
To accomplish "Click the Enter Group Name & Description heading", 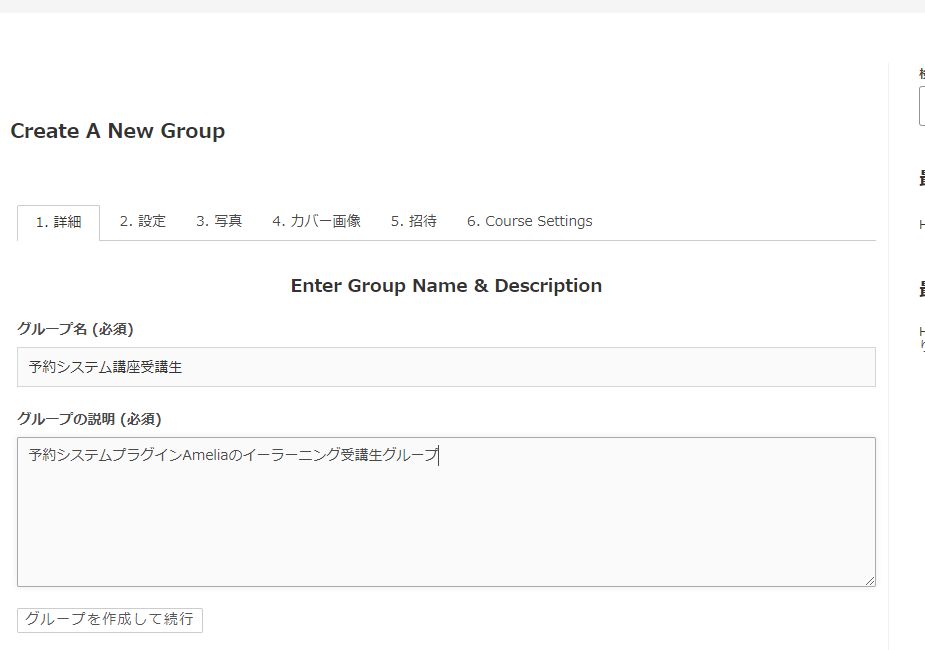I will [446, 286].
